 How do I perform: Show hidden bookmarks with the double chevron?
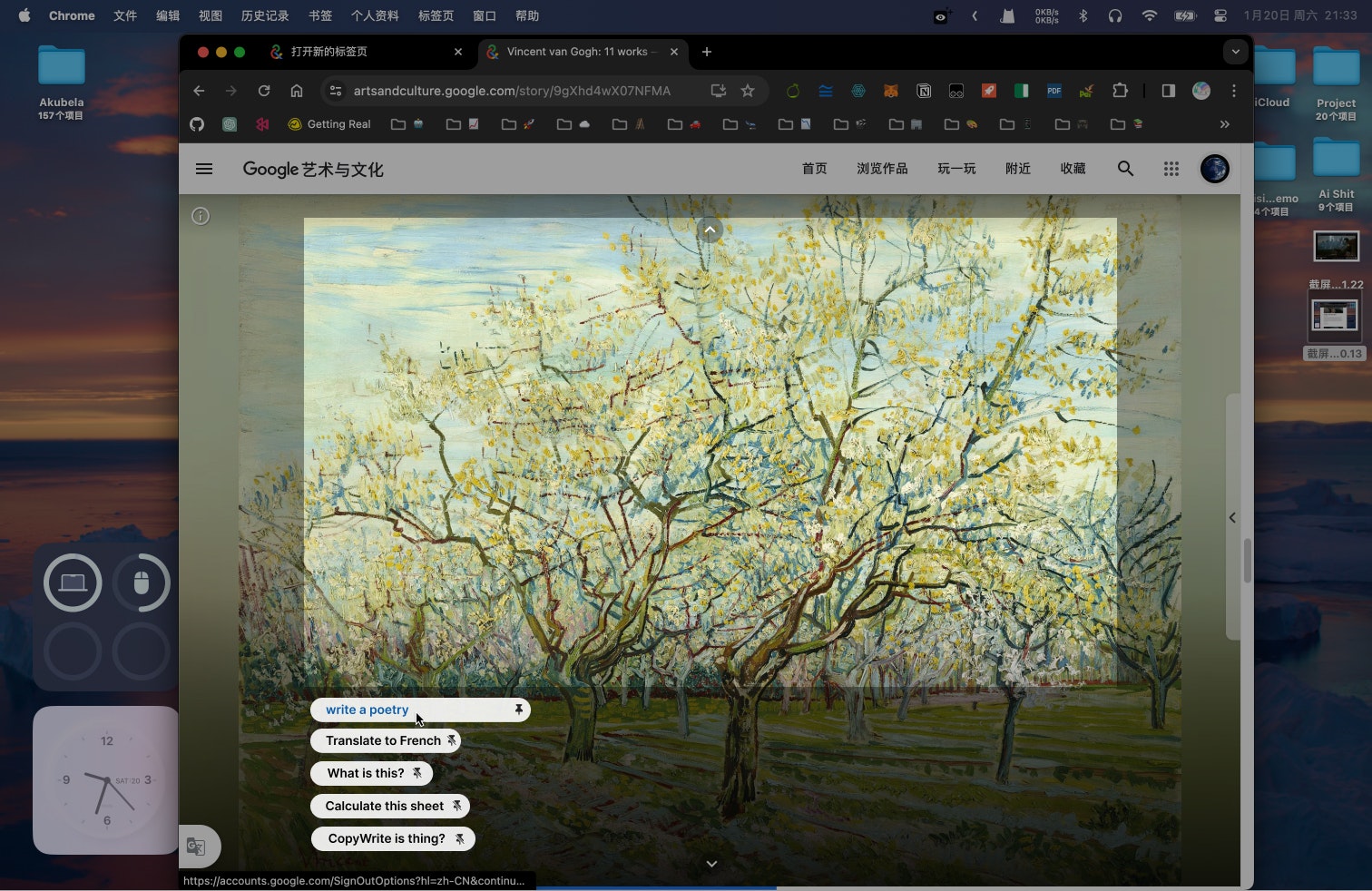[1225, 124]
